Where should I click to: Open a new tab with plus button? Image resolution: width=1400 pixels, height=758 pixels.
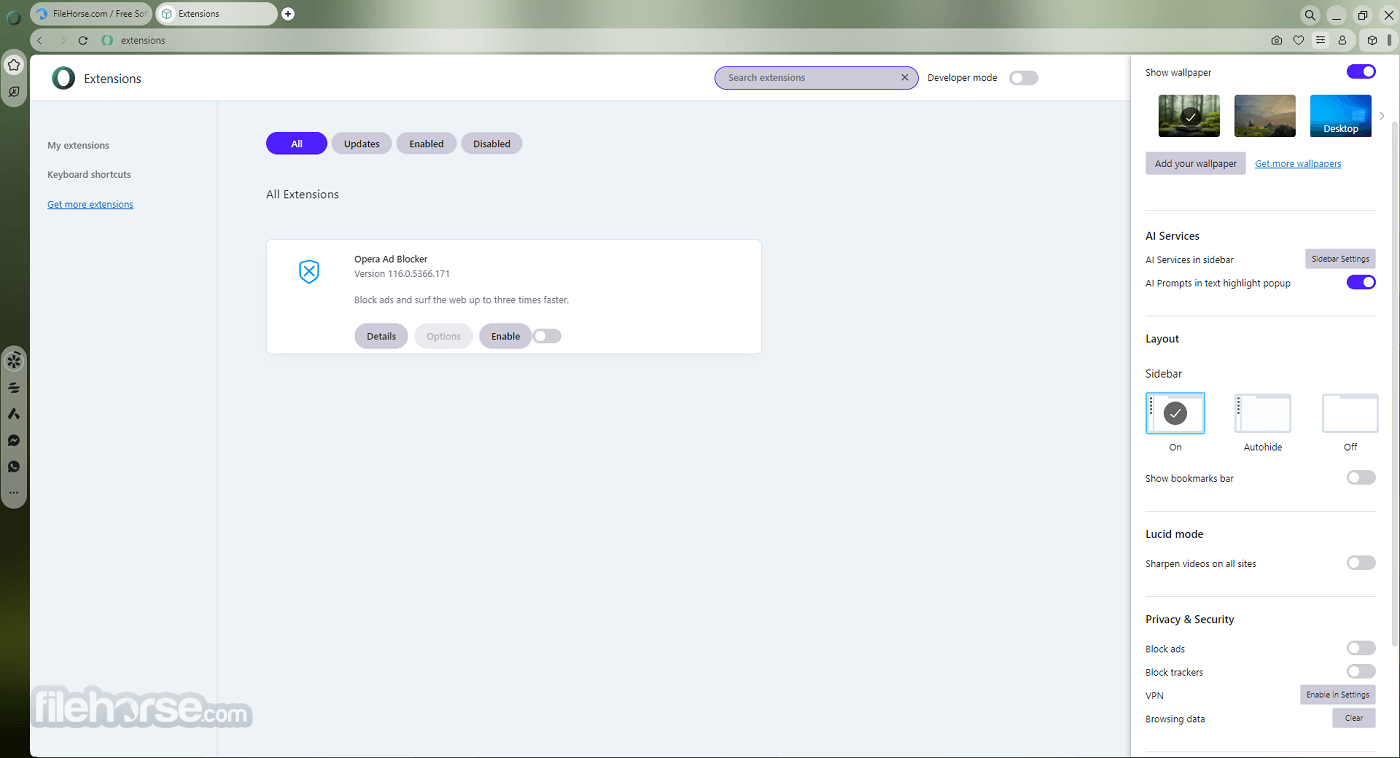point(288,14)
